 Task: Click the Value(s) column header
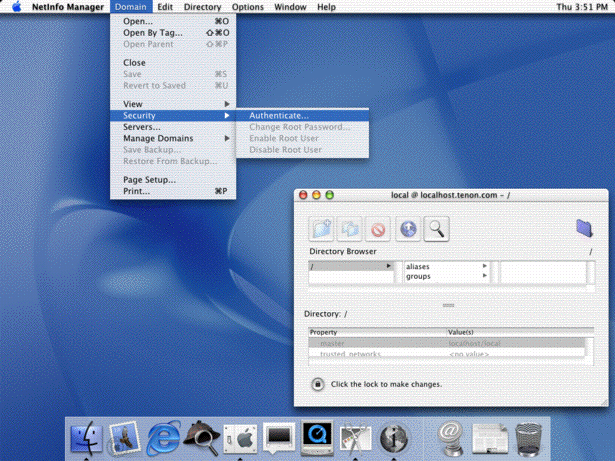(520, 332)
